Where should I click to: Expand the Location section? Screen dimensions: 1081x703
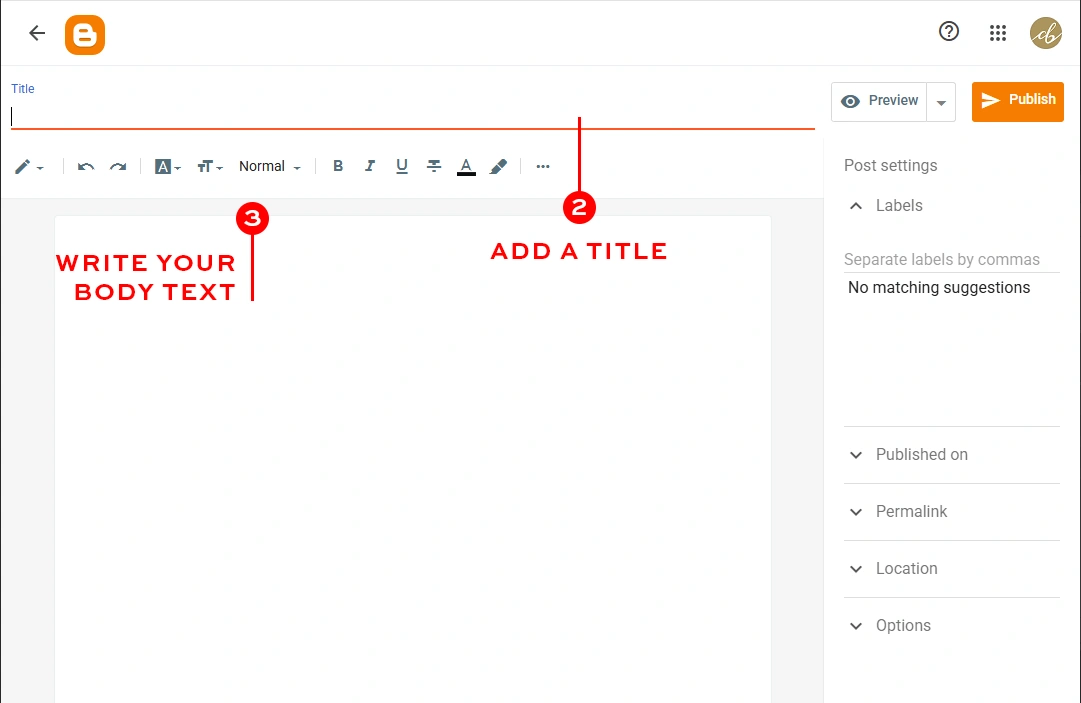tap(951, 569)
